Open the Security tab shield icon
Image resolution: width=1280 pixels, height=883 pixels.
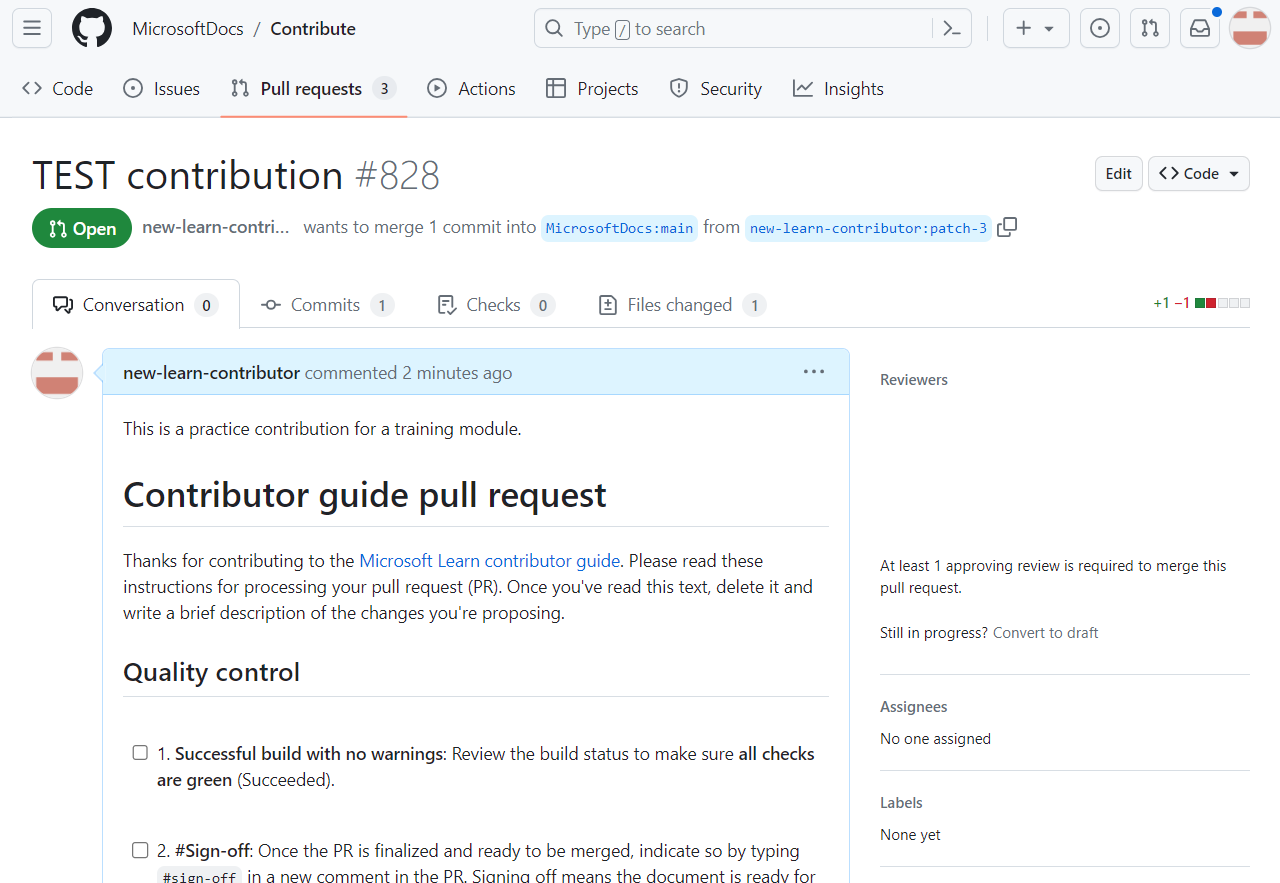[681, 88]
